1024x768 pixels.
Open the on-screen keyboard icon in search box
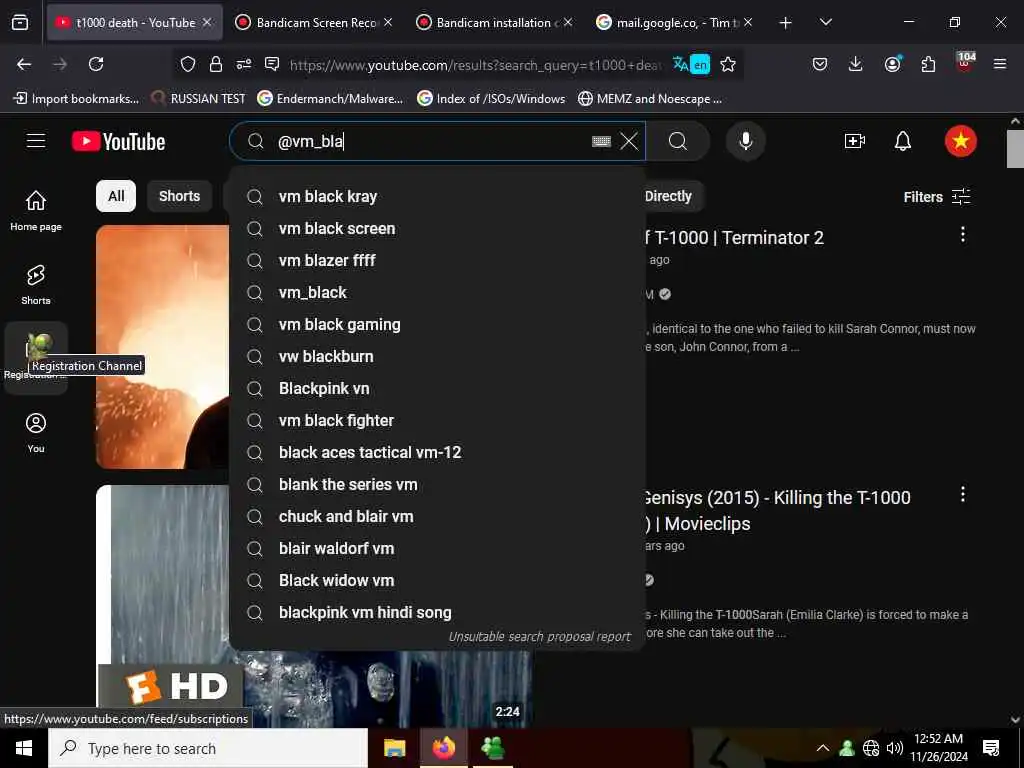click(x=601, y=141)
